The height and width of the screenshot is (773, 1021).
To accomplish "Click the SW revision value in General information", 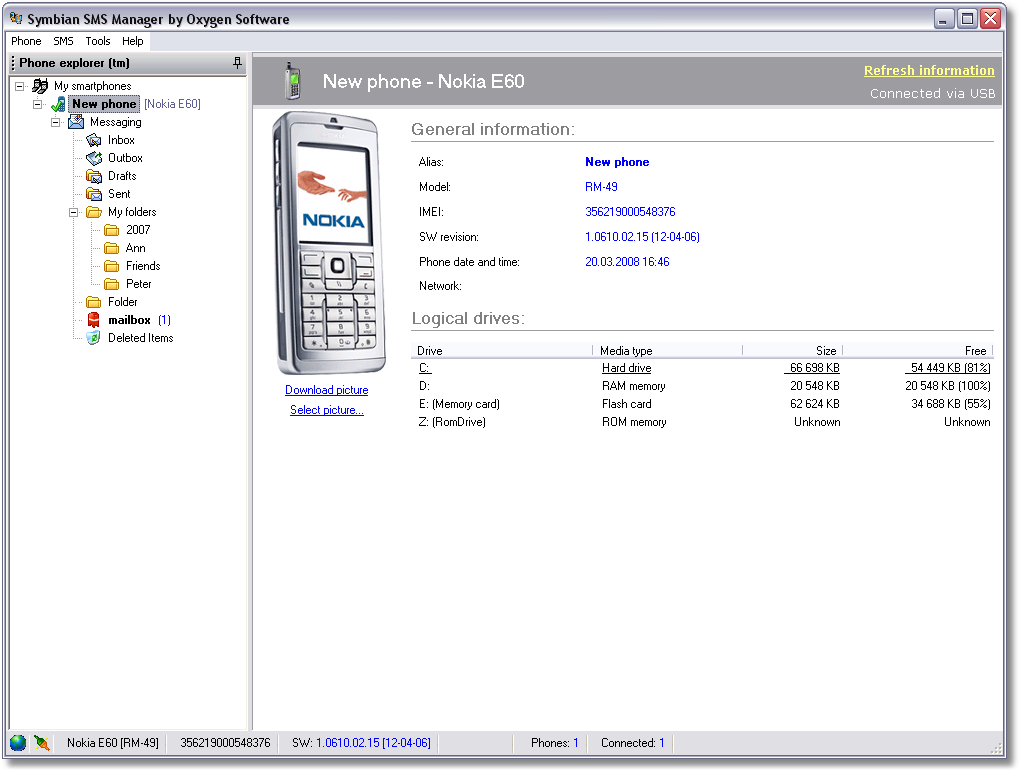I will pyautogui.click(x=642, y=237).
